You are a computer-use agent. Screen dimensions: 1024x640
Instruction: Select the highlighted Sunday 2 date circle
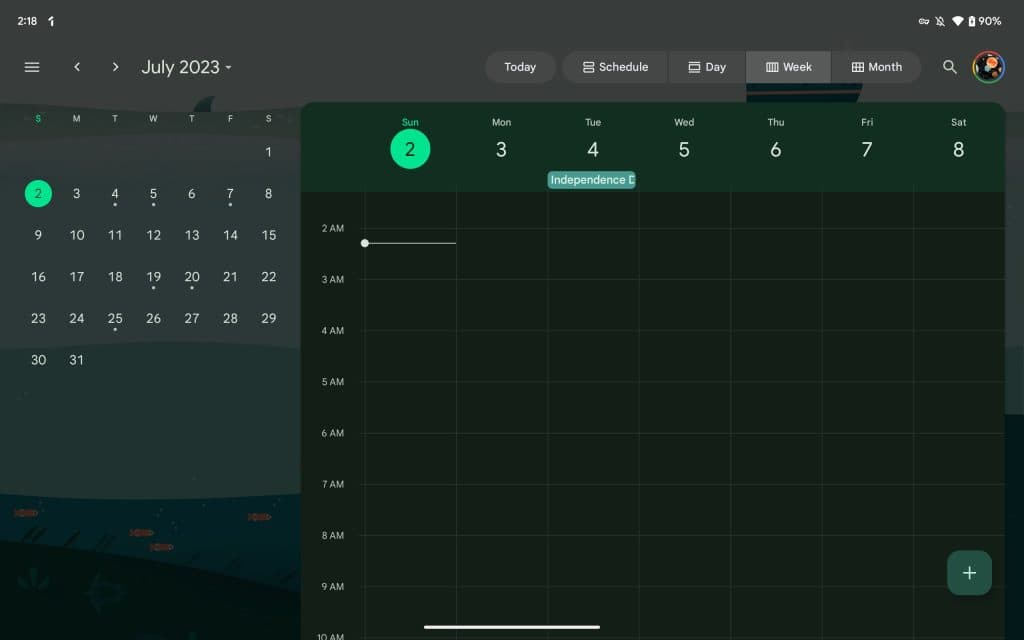[410, 148]
